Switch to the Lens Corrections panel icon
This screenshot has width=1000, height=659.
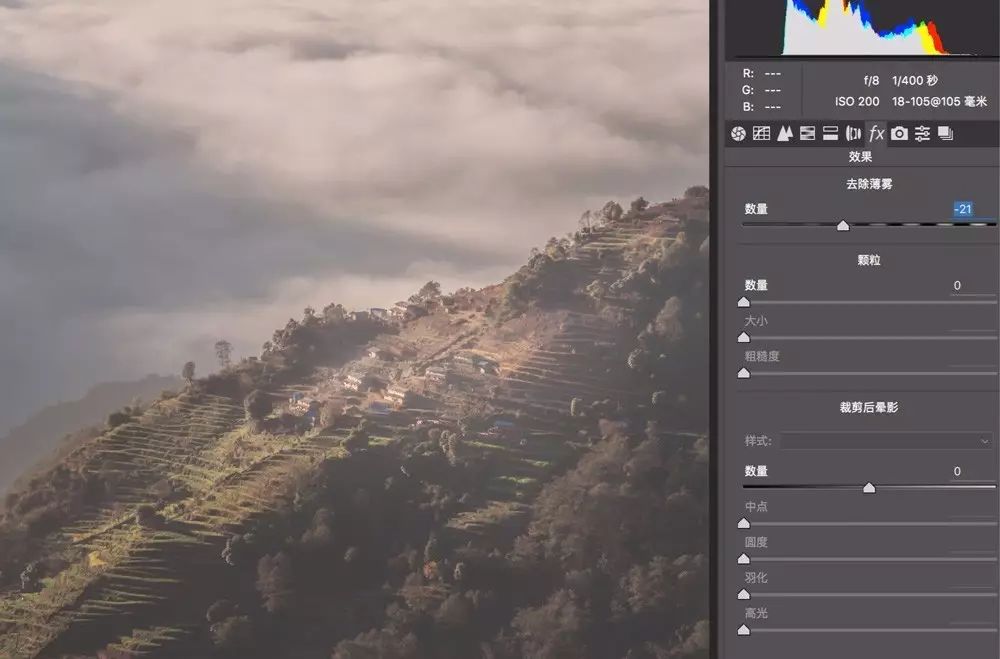click(853, 133)
